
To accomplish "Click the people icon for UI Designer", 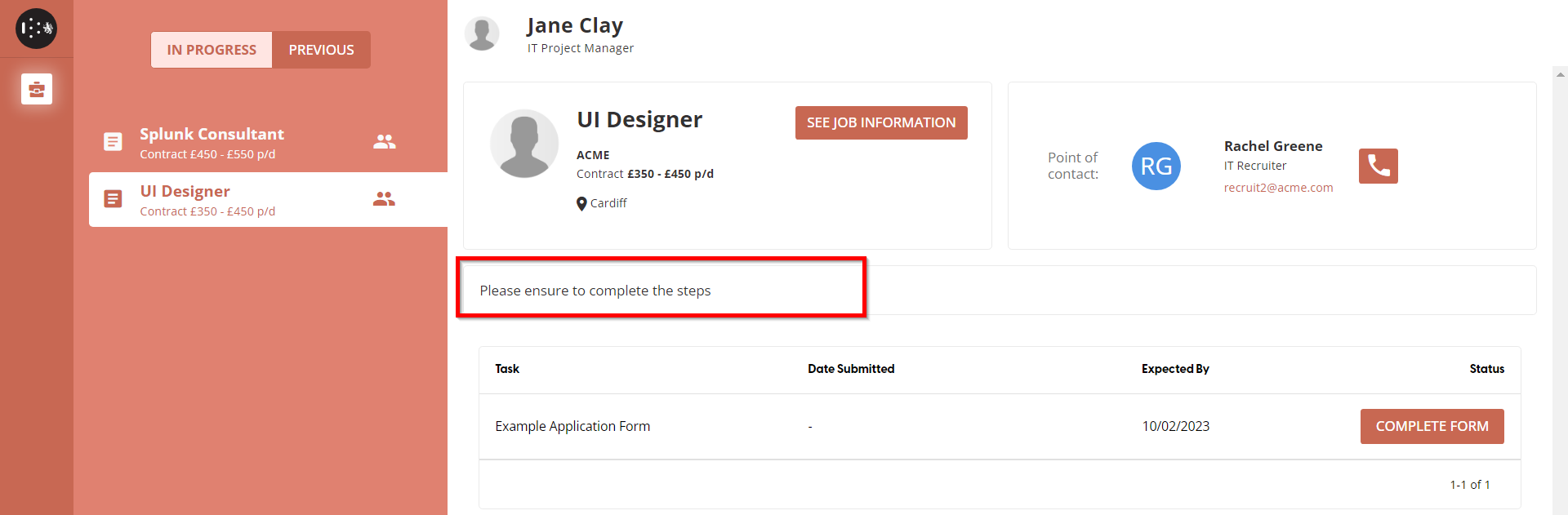I will (x=384, y=199).
